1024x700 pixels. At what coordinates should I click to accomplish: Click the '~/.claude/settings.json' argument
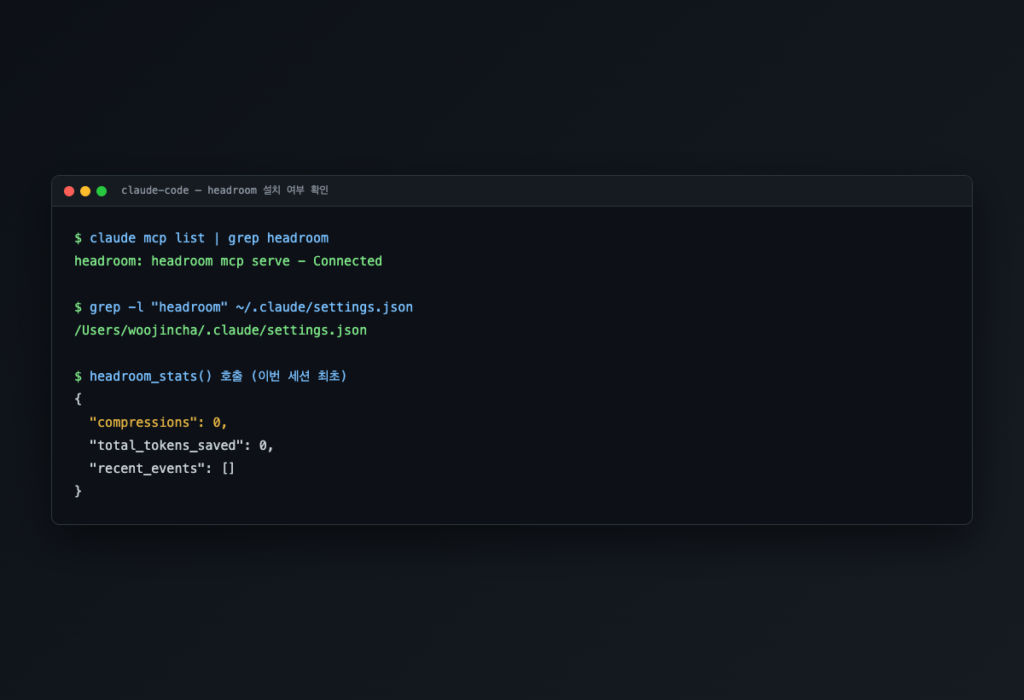pyautogui.click(x=324, y=307)
